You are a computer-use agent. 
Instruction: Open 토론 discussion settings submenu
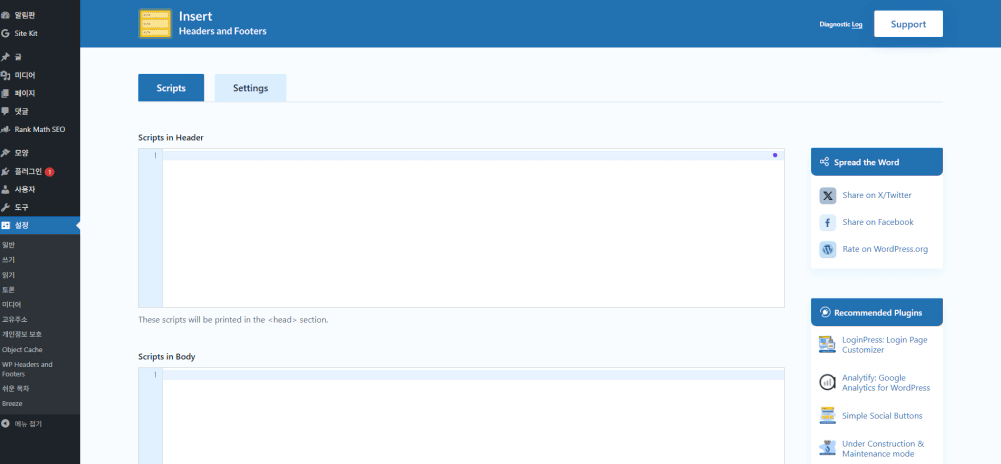click(8, 290)
